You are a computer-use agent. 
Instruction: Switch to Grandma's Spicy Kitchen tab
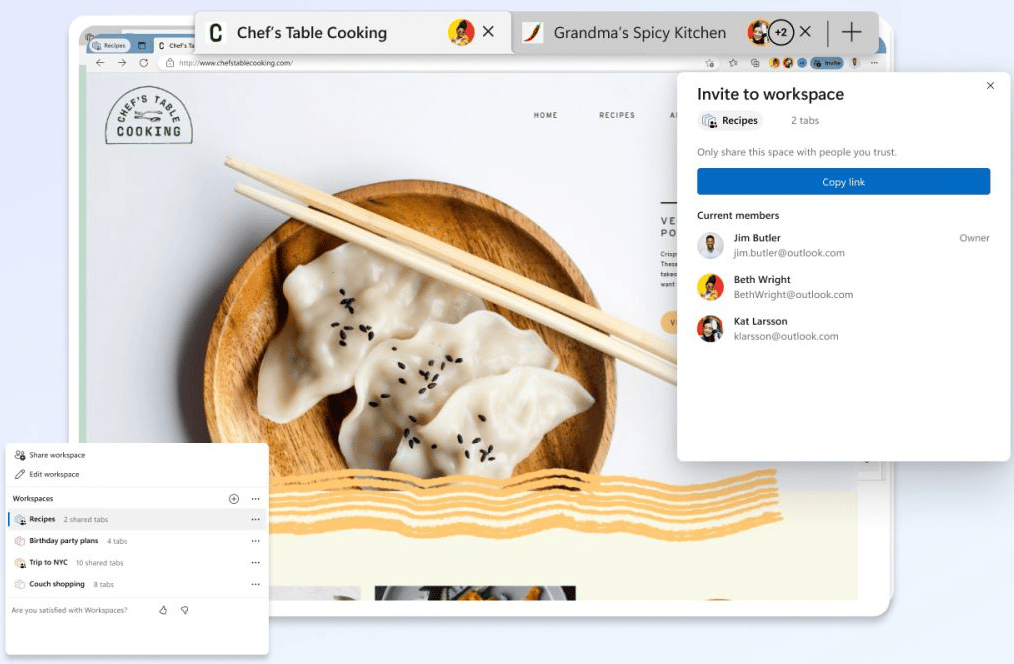(640, 32)
